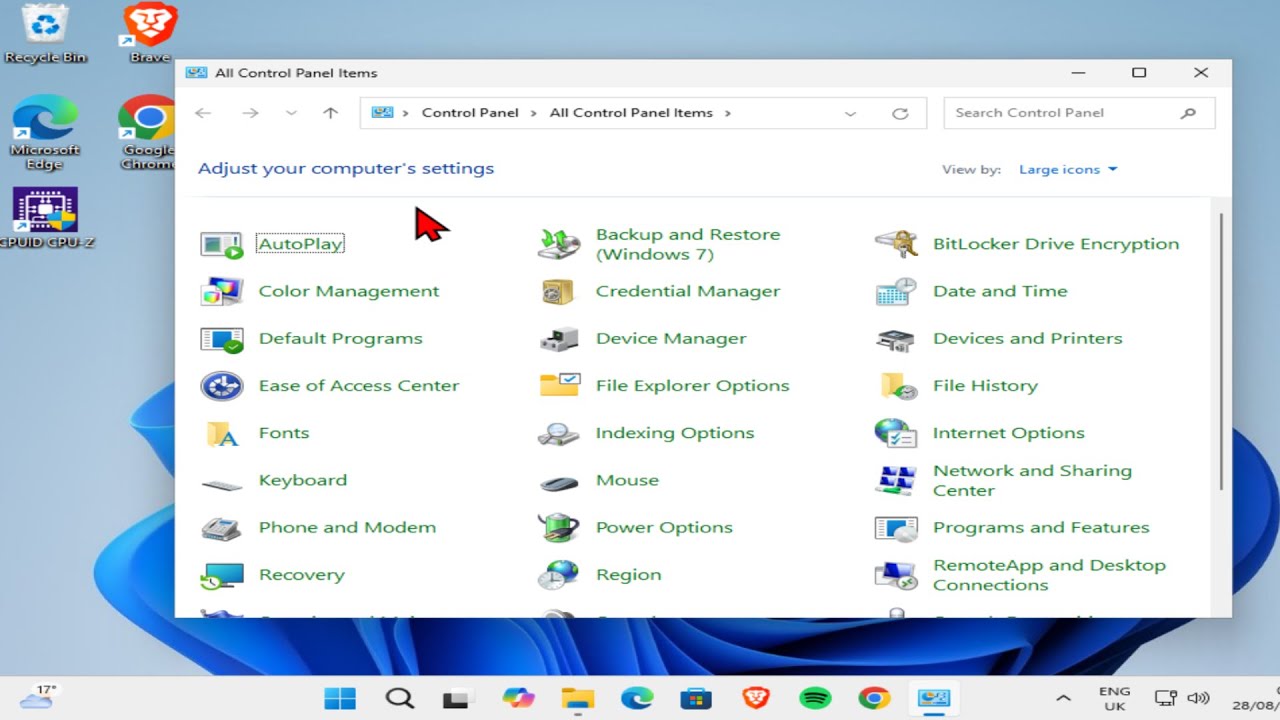The width and height of the screenshot is (1280, 720).
Task: Click the ENG UK language indicator
Action: [x=1114, y=698]
